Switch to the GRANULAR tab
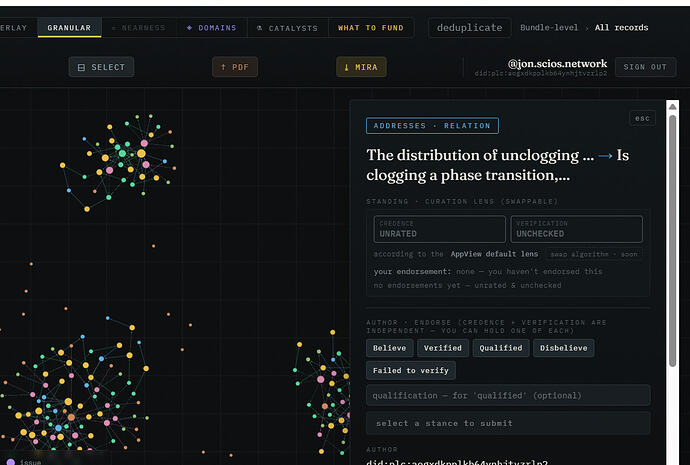 pos(70,28)
